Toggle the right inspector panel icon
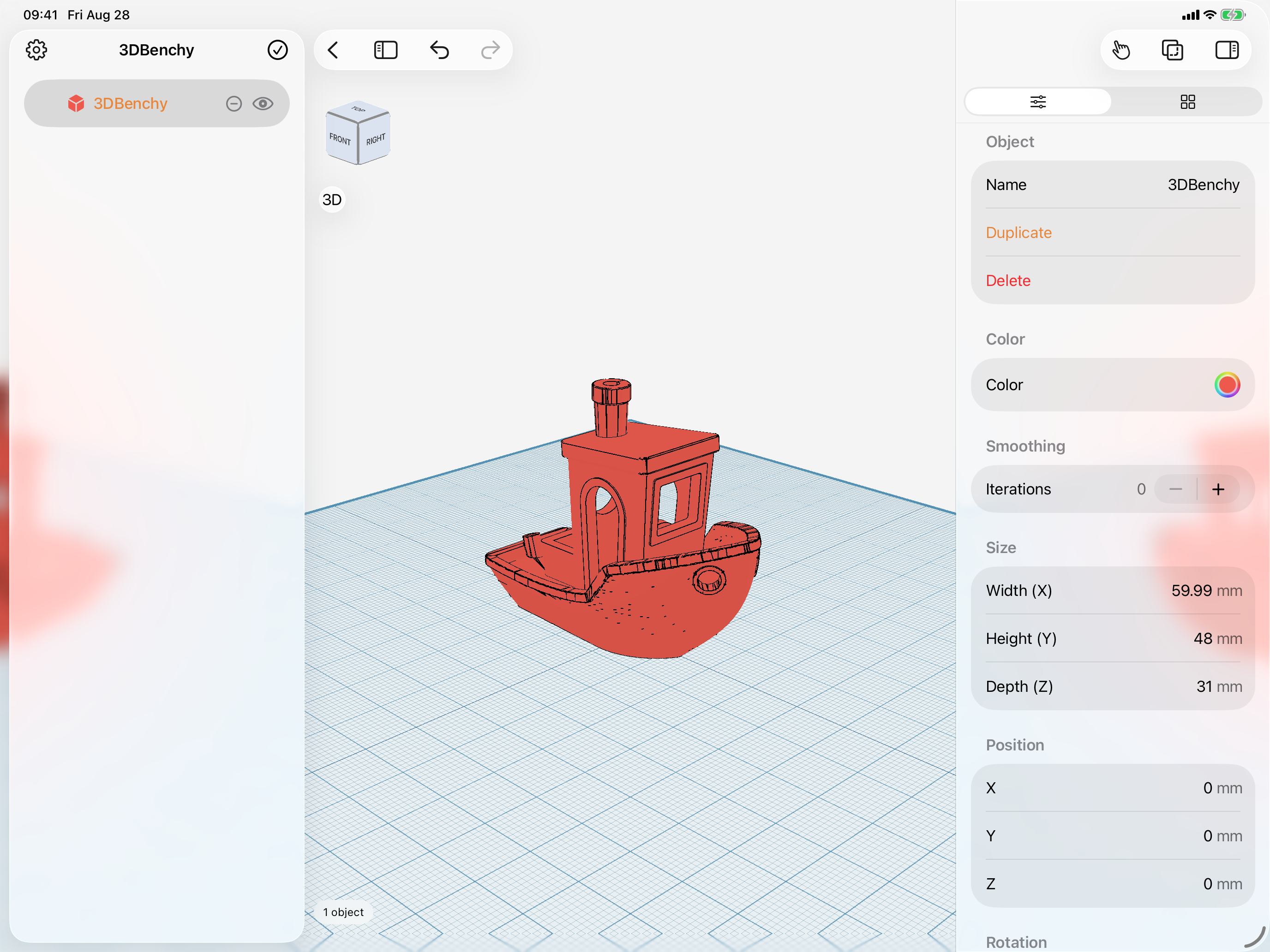 coord(1226,50)
